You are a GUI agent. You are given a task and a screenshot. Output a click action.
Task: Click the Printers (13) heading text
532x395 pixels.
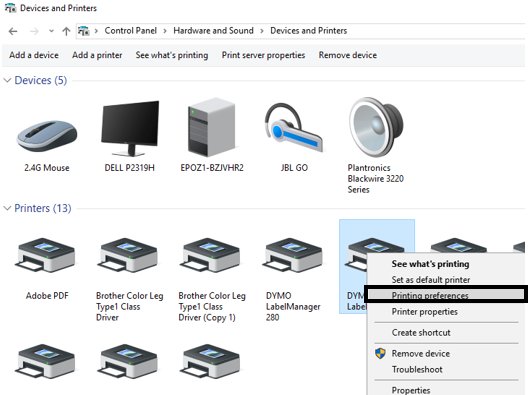click(43, 208)
